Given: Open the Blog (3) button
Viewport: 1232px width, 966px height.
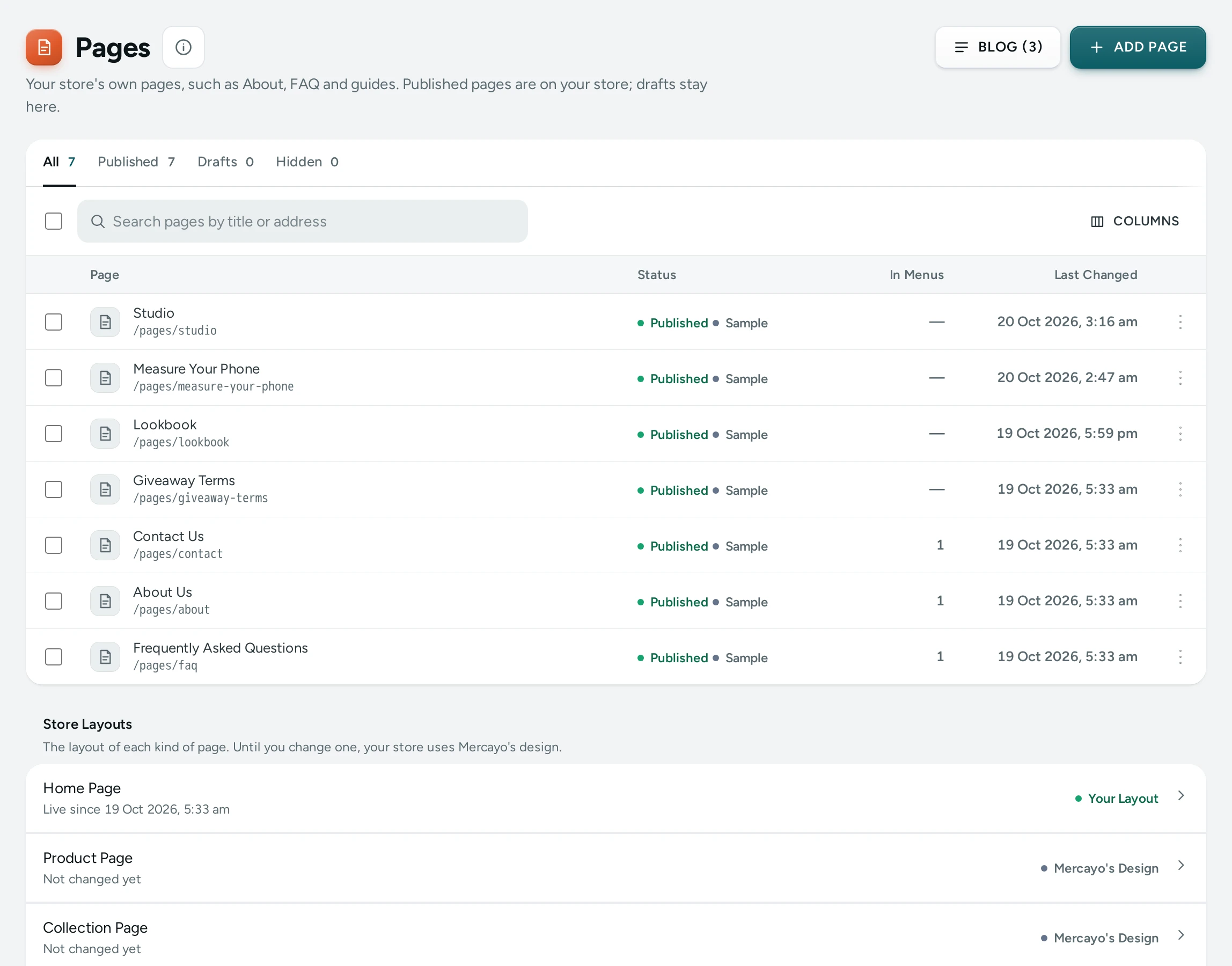Looking at the screenshot, I should tap(998, 48).
